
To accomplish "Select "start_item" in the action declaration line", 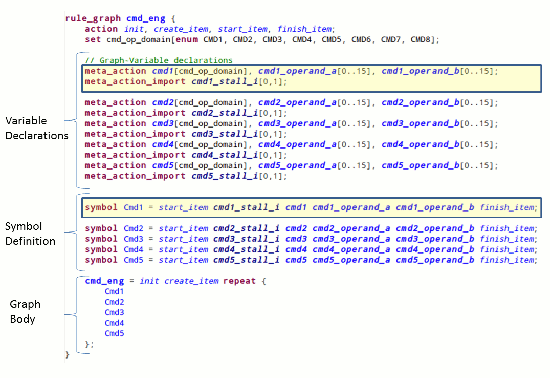I will (243, 29).
